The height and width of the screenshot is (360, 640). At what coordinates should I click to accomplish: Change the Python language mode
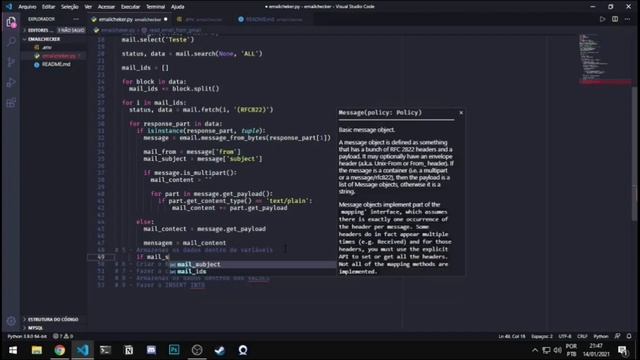(x=601, y=336)
